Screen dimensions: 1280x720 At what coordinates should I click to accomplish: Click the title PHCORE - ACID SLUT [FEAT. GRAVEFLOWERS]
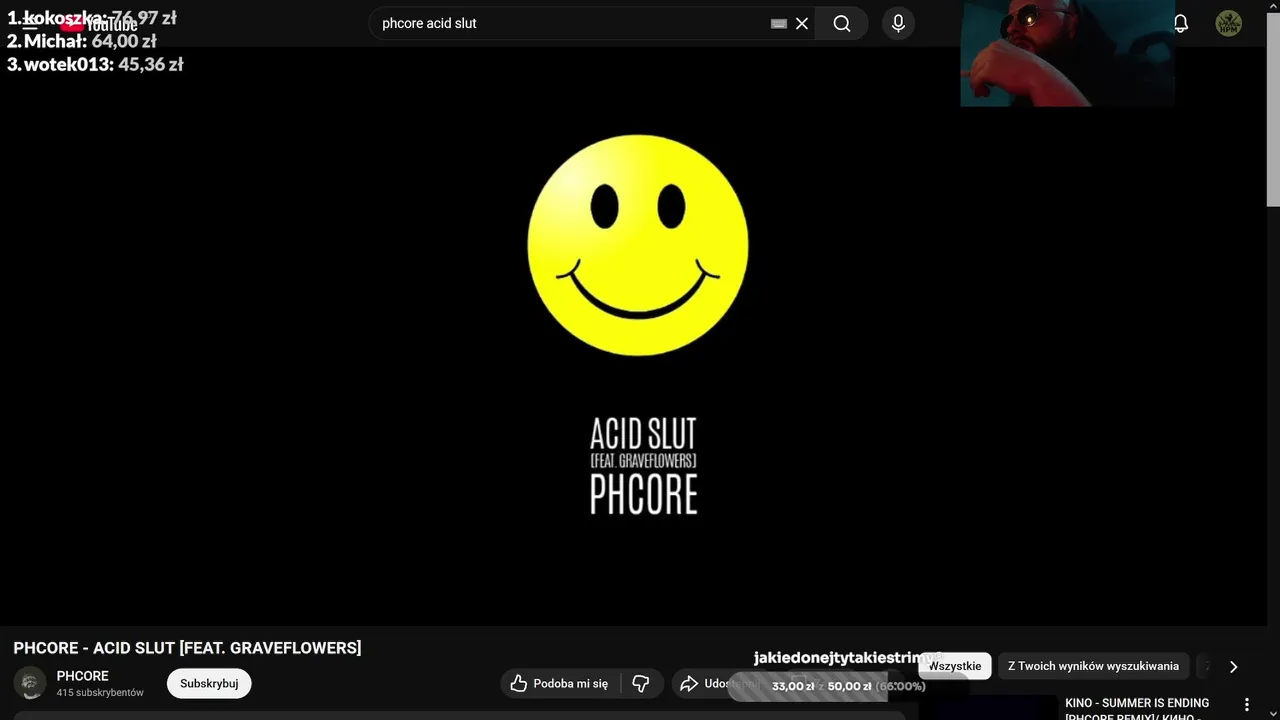(187, 648)
